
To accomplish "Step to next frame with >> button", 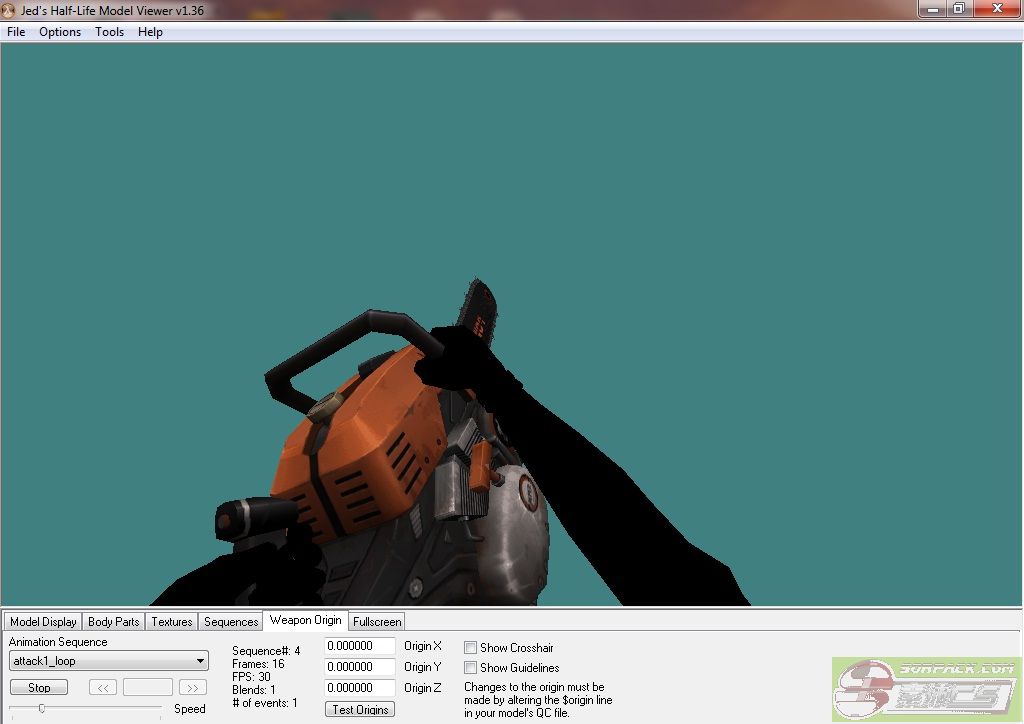I will 193,687.
